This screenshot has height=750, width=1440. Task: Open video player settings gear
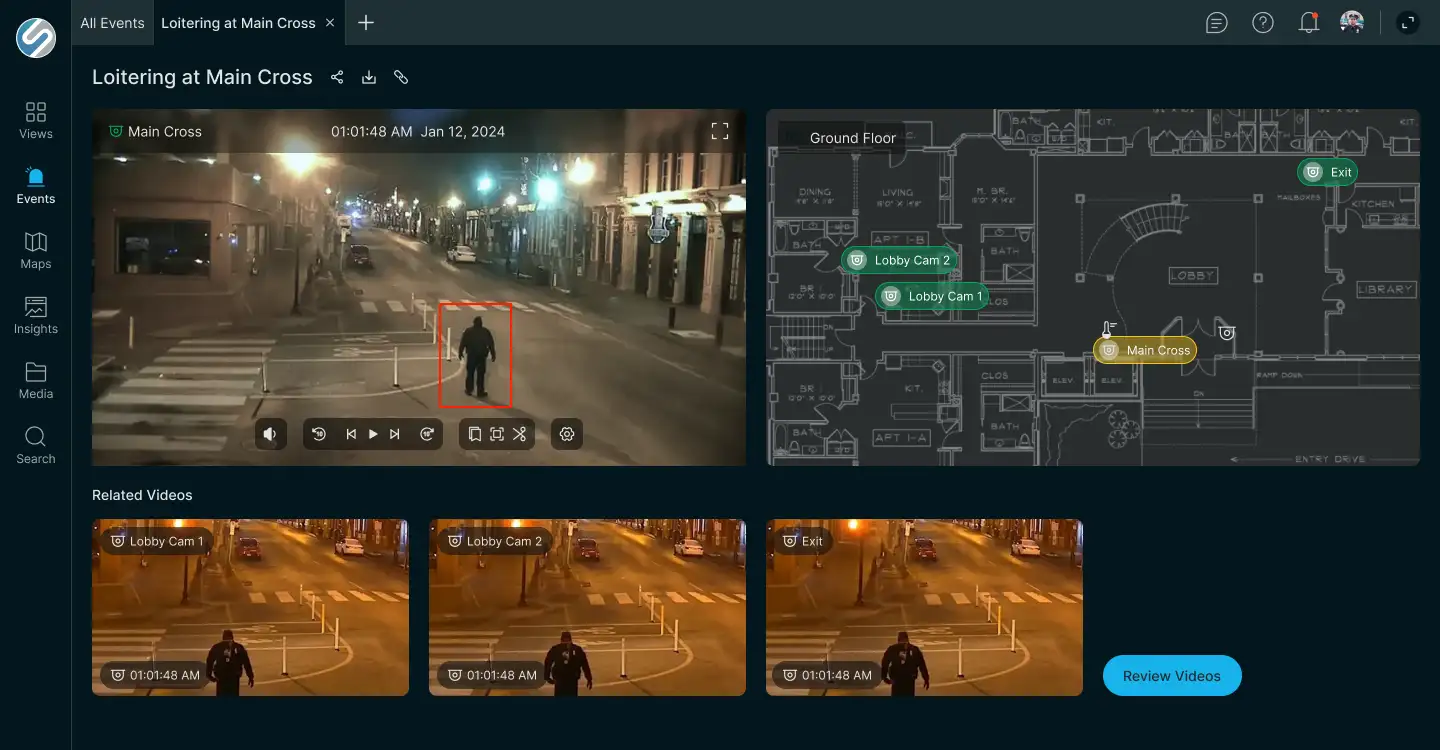pos(567,434)
